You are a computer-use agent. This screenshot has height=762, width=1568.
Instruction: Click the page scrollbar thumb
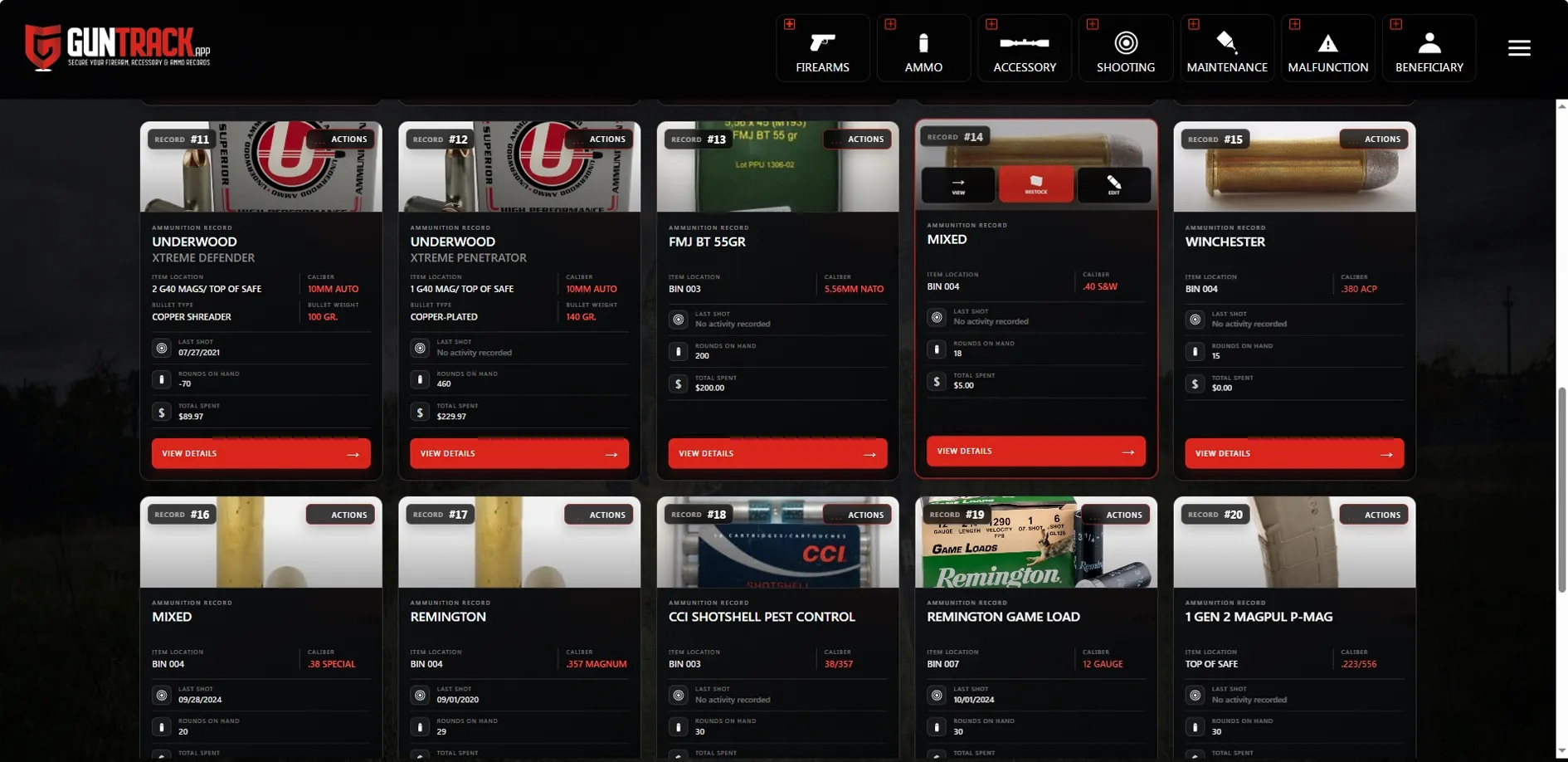1562,490
